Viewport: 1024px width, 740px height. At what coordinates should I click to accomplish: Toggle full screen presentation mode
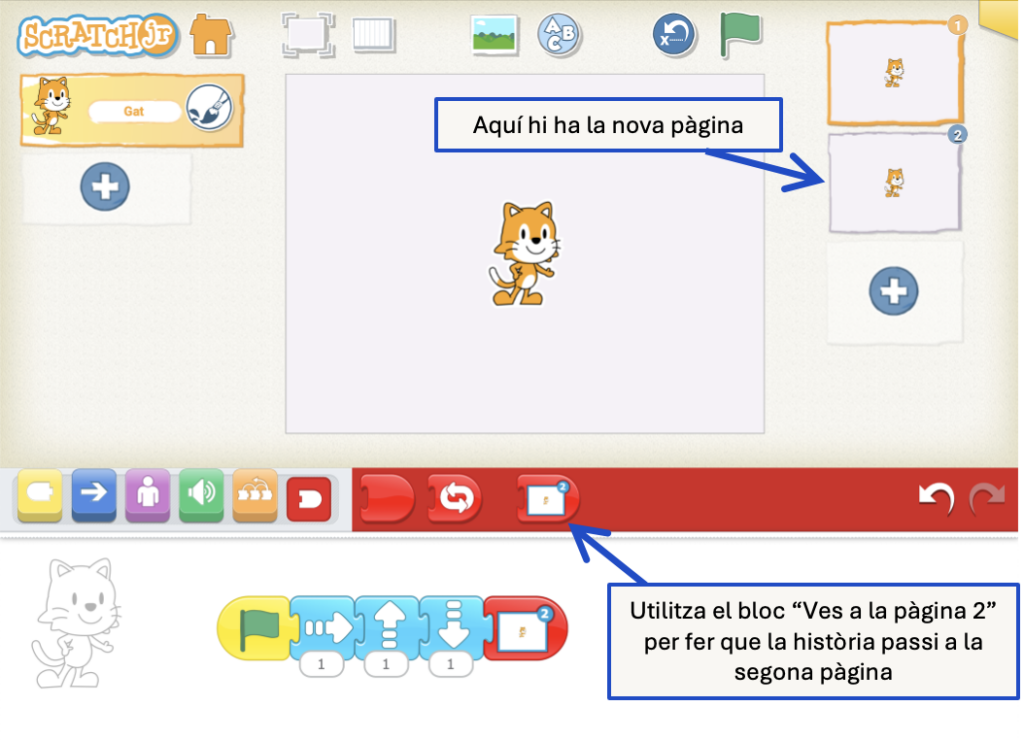click(305, 35)
